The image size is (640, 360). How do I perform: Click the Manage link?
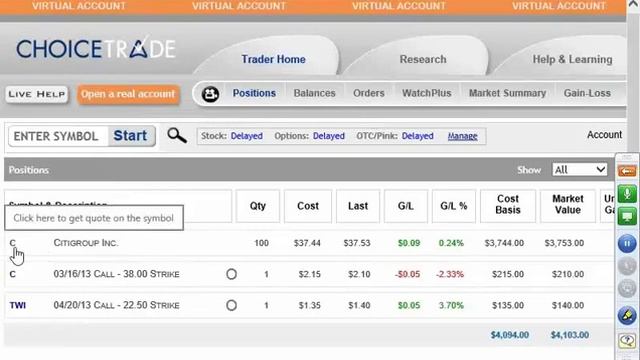coord(462,136)
